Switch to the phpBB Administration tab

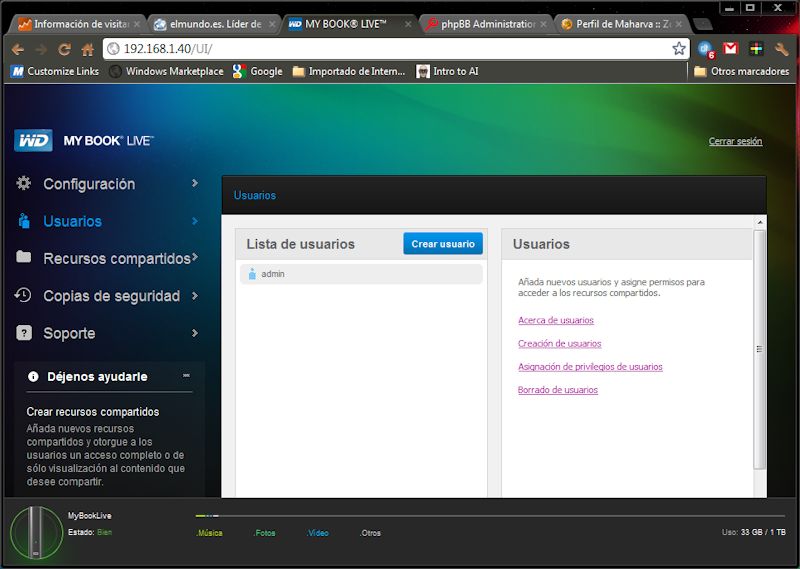point(486,24)
